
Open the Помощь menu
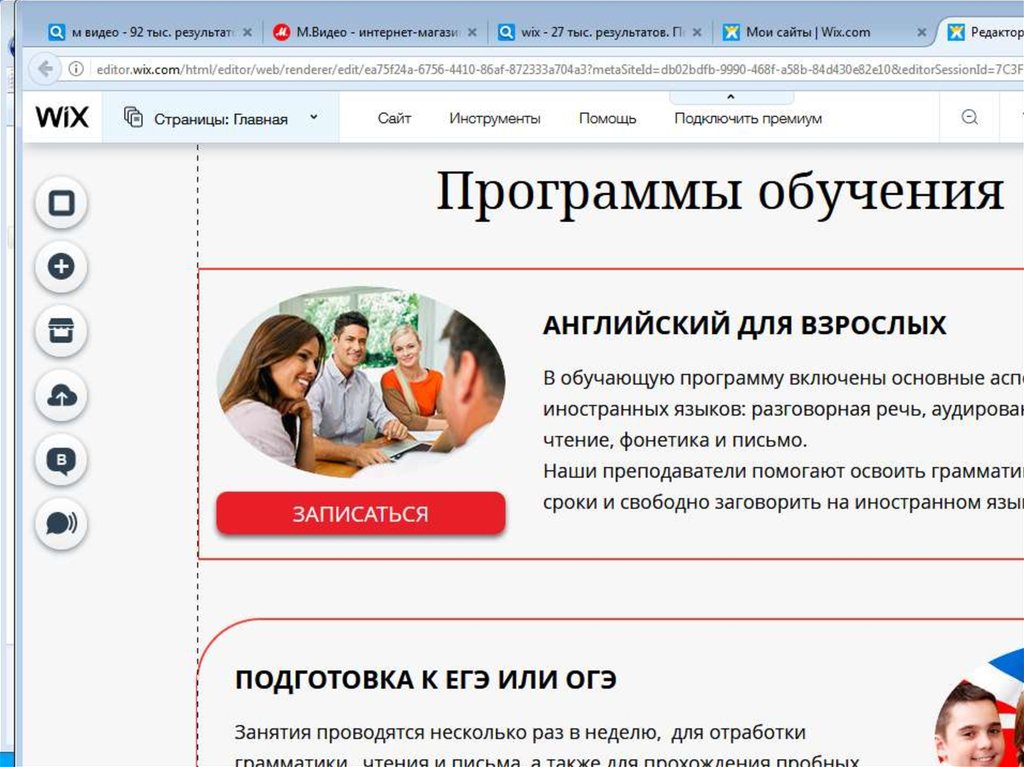[607, 118]
